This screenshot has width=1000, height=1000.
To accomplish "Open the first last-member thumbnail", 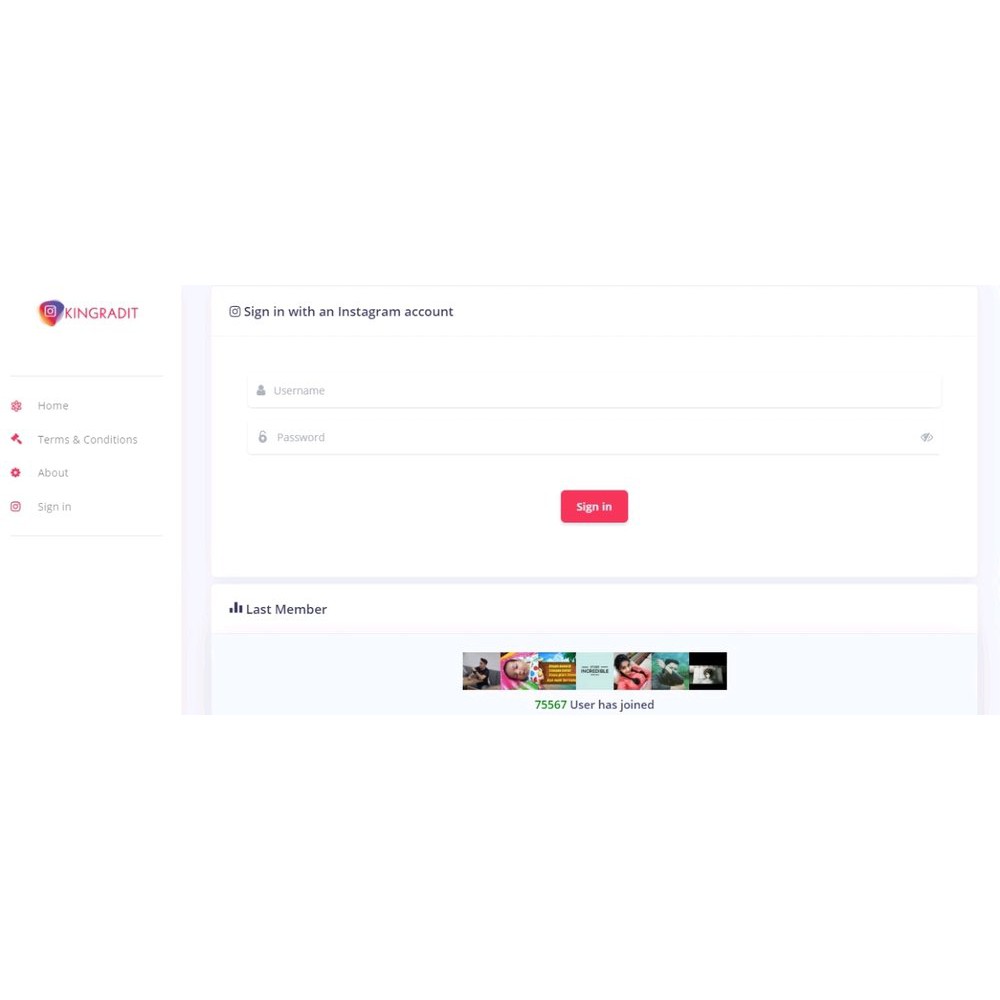I will pyautogui.click(x=481, y=671).
